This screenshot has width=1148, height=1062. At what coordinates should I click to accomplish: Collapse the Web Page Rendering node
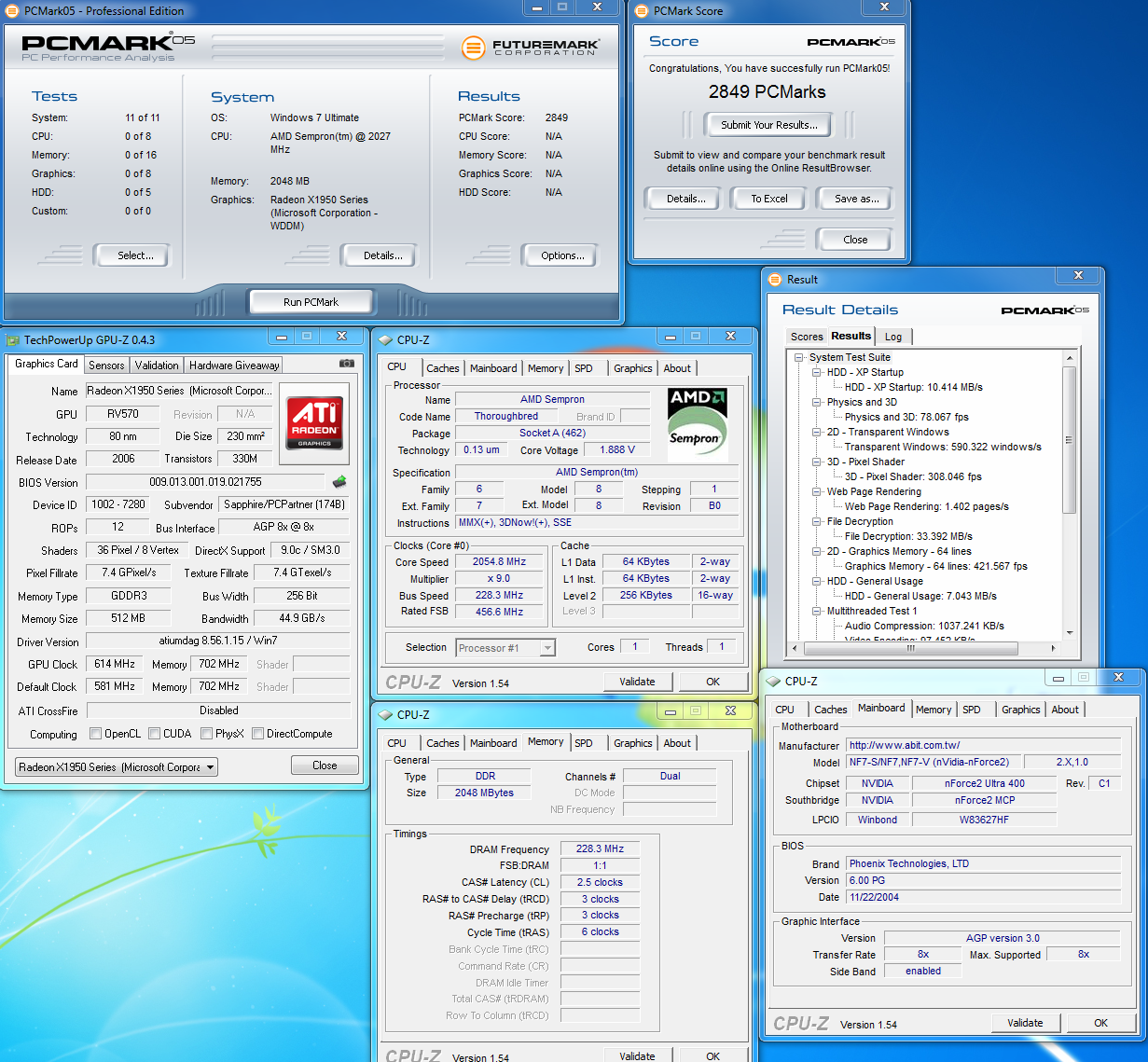(x=817, y=491)
